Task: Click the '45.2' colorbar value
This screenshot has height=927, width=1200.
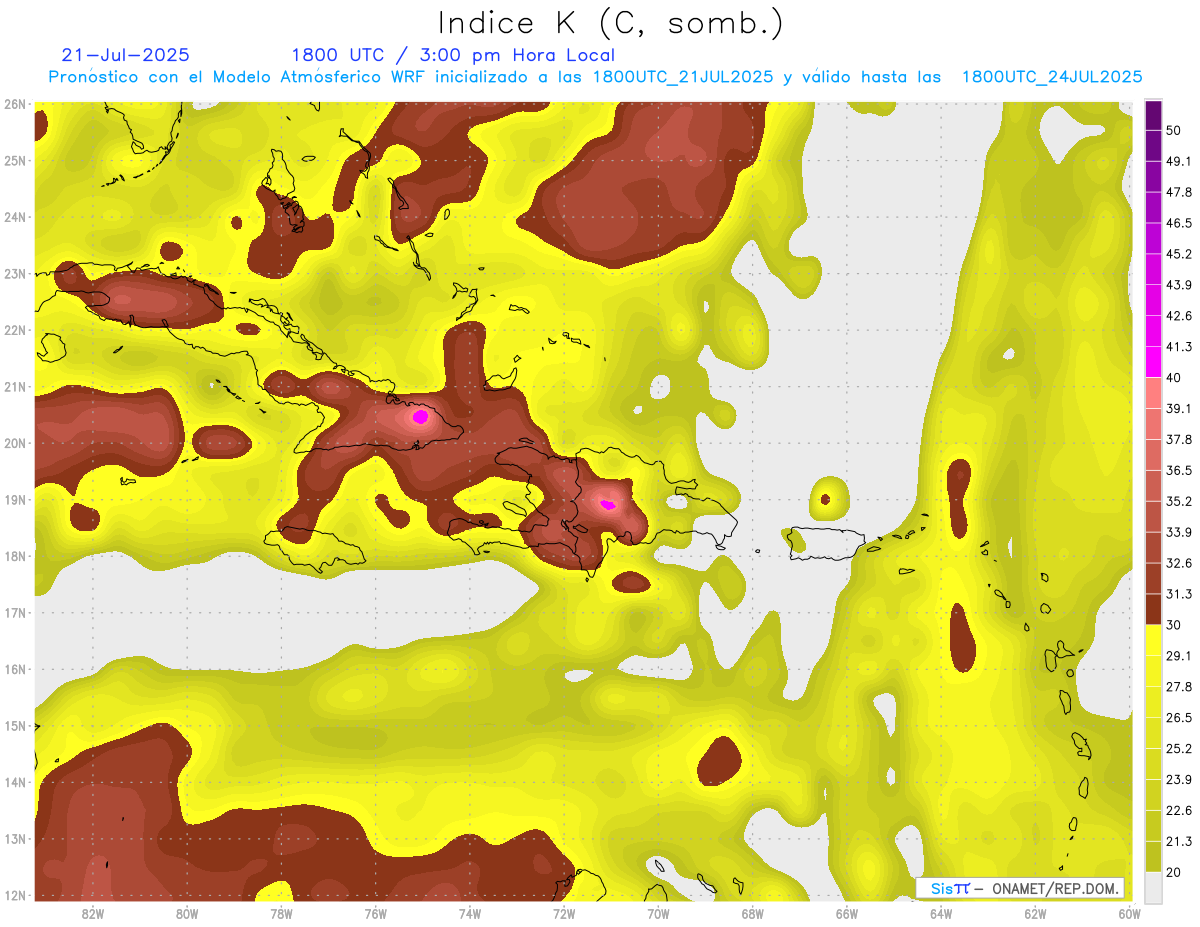Action: click(1178, 254)
